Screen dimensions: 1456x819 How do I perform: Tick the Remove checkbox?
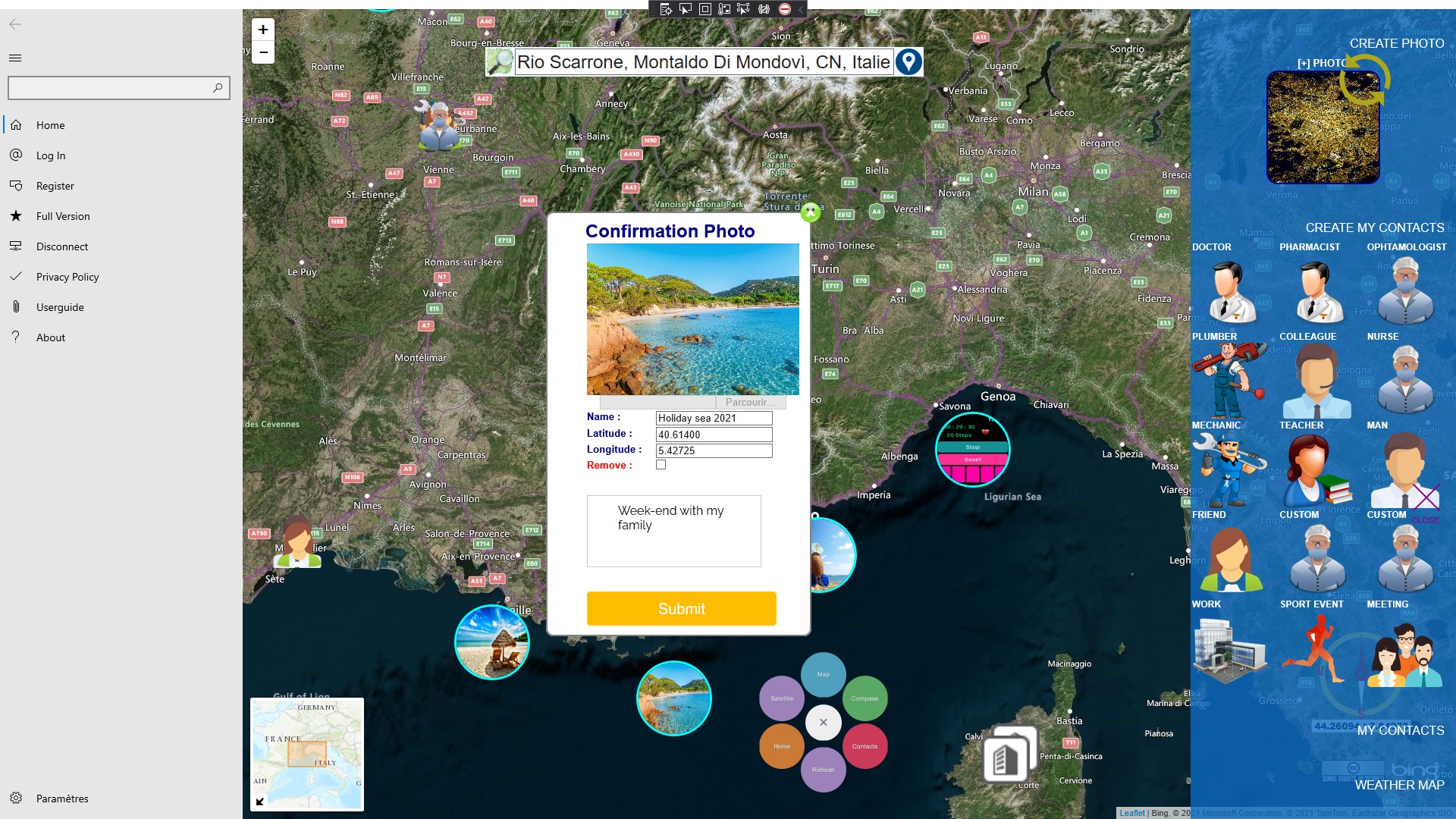click(x=661, y=465)
